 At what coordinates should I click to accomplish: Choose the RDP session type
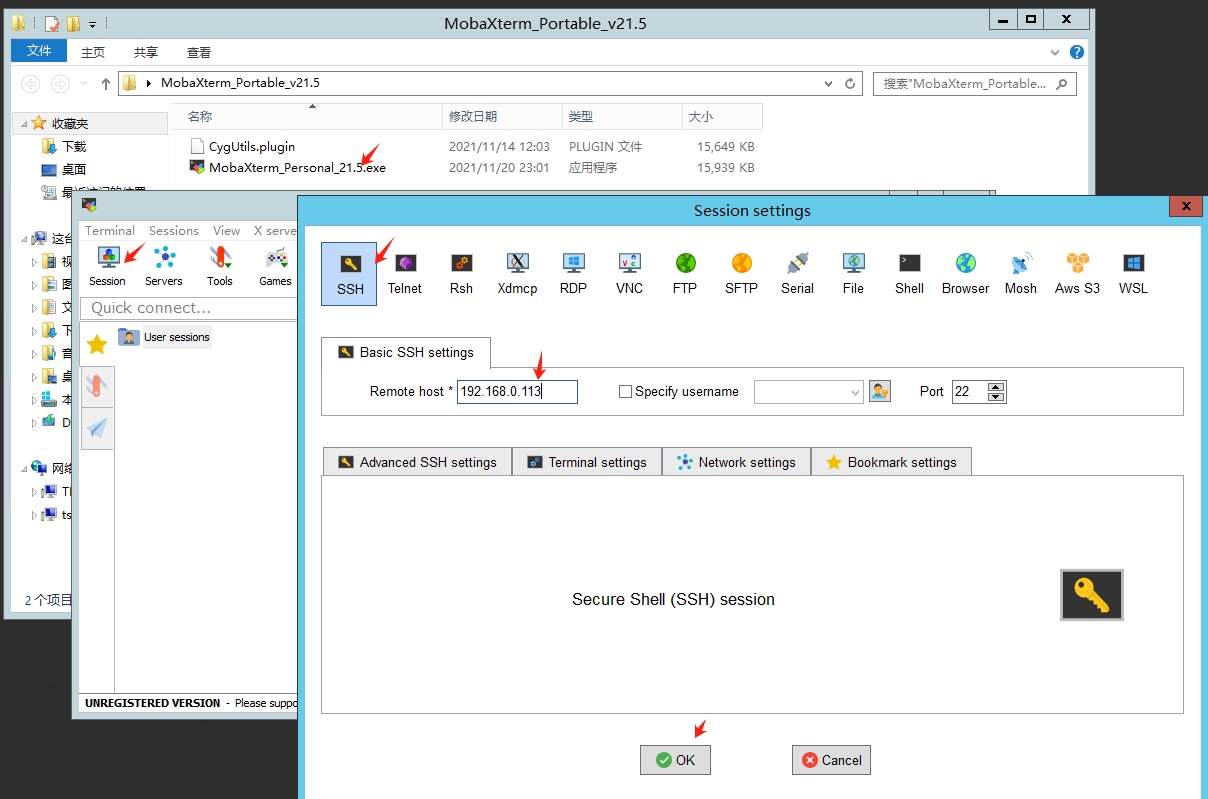(573, 274)
